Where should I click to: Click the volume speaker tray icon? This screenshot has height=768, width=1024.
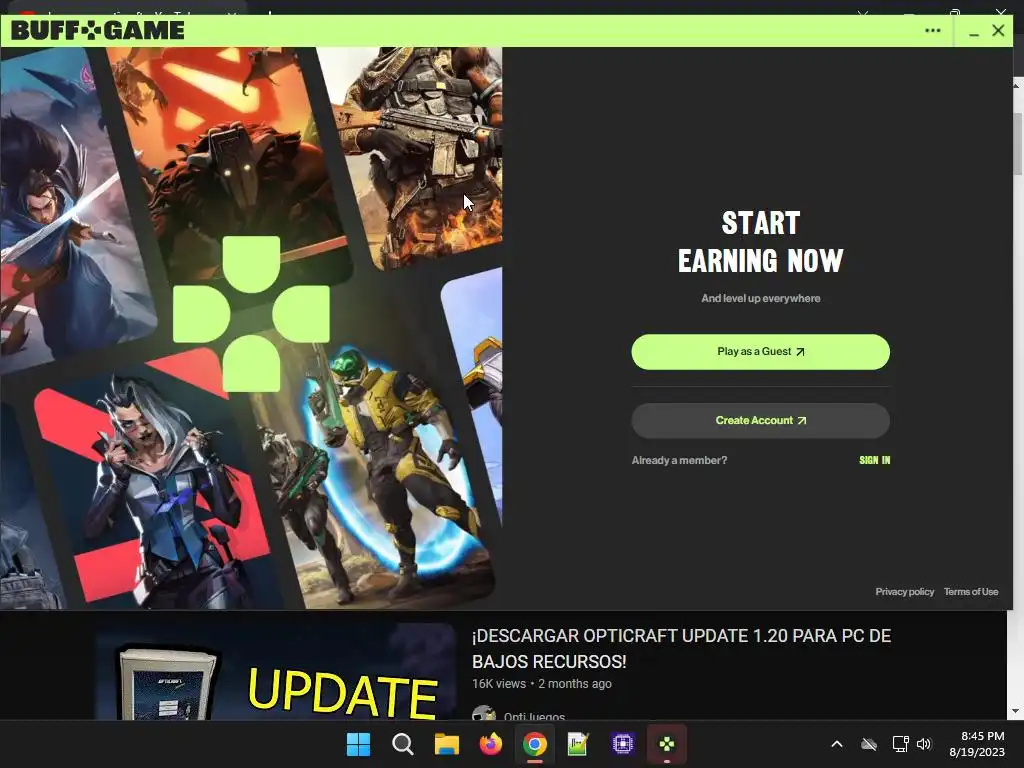pos(924,744)
